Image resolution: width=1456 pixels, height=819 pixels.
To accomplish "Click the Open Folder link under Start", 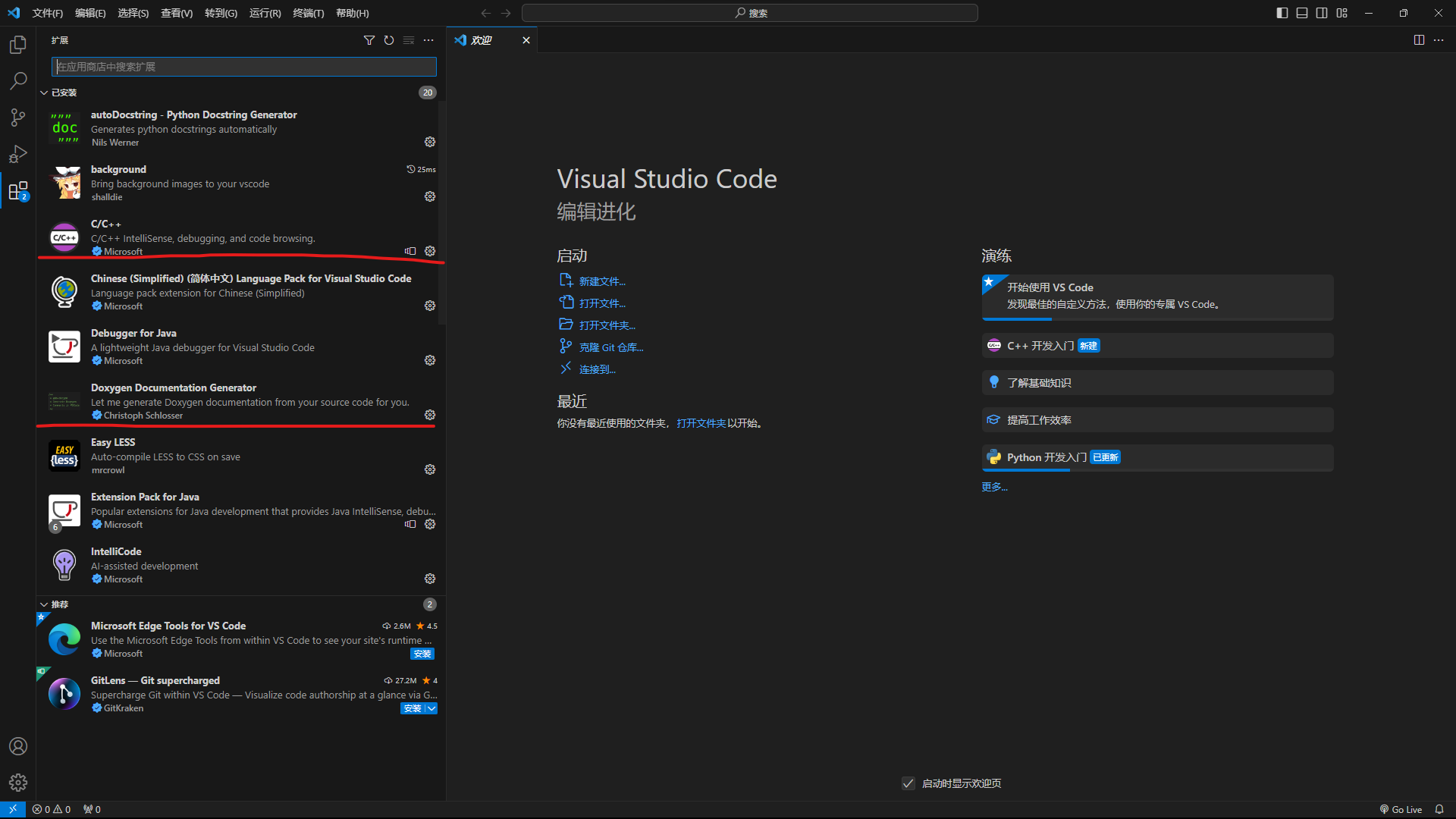I will coord(607,325).
